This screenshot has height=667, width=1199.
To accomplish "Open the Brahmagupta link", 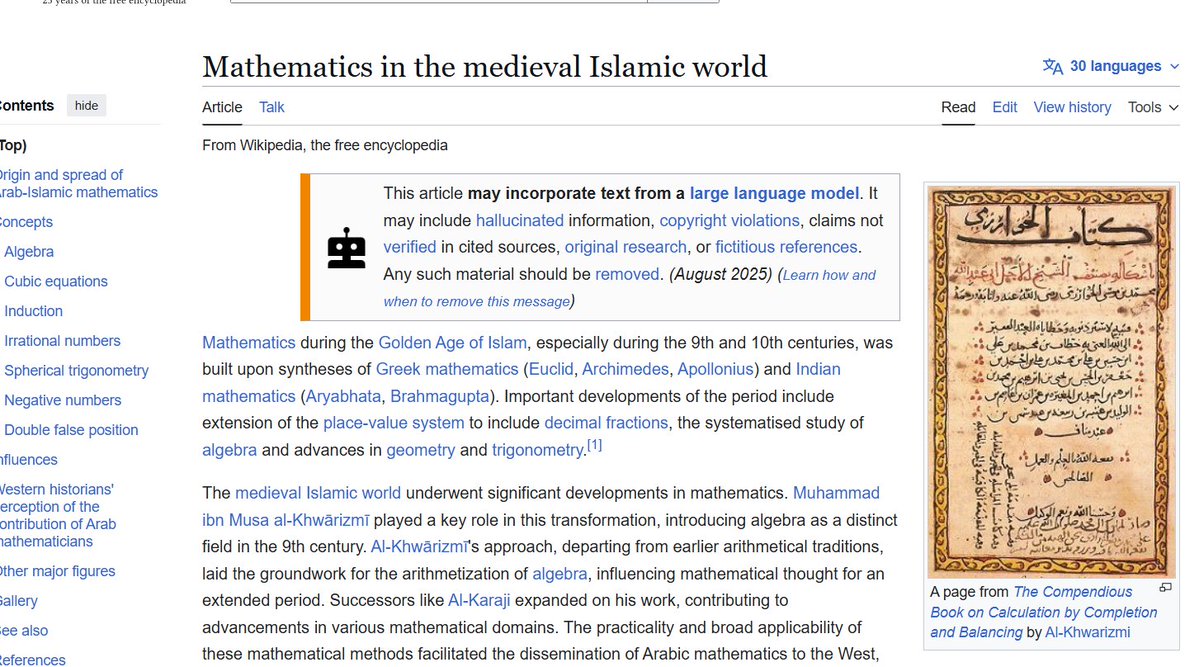I will 440,396.
